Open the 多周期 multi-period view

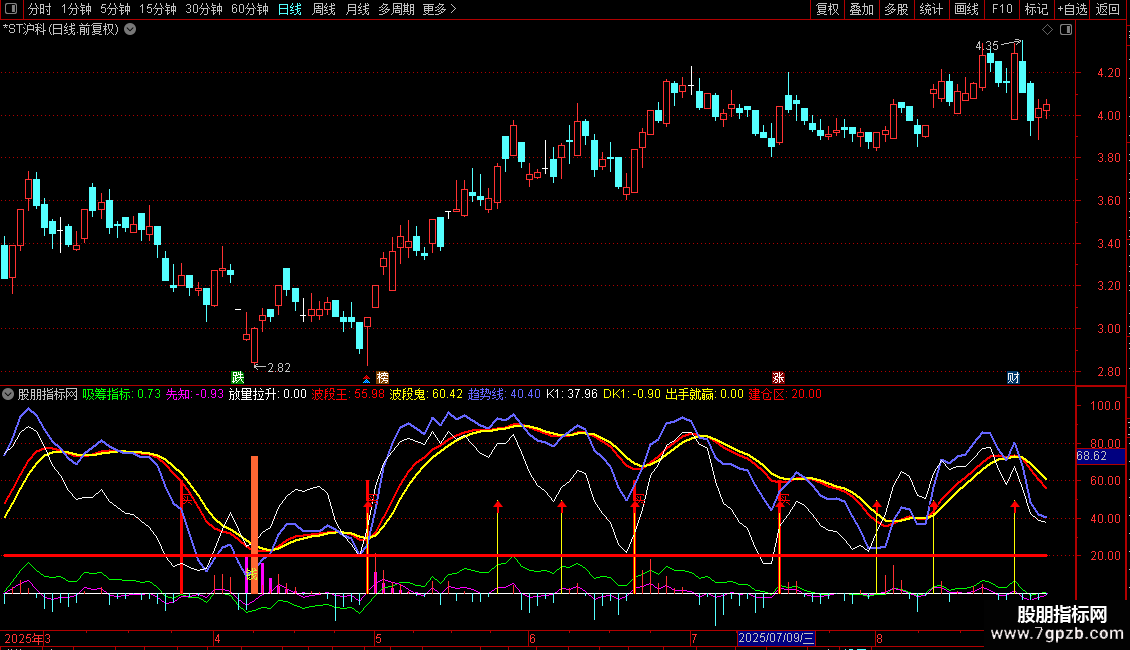click(x=396, y=9)
